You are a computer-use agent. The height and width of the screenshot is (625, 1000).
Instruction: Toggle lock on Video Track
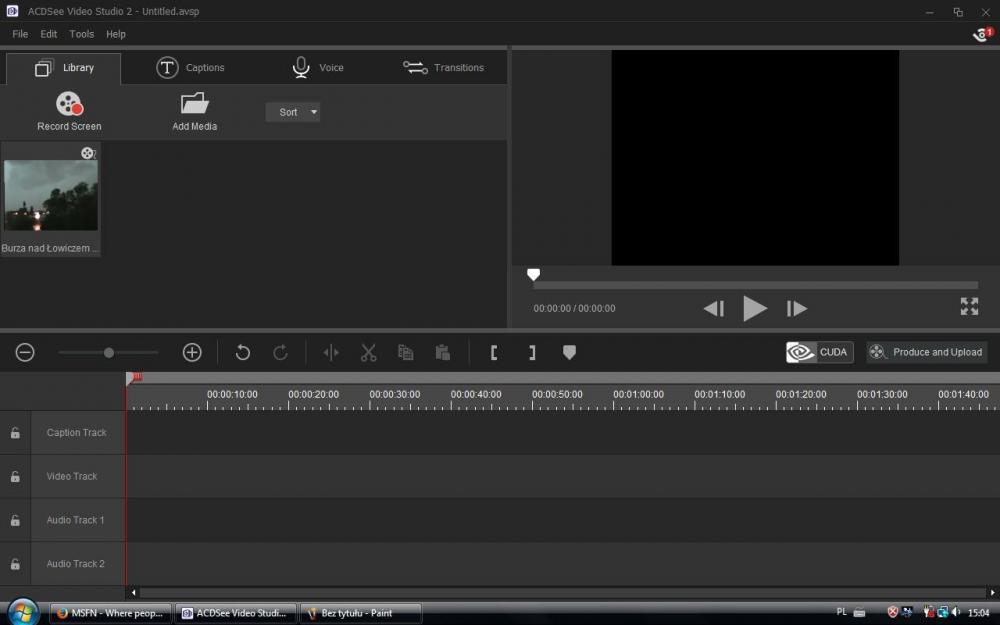tap(15, 477)
